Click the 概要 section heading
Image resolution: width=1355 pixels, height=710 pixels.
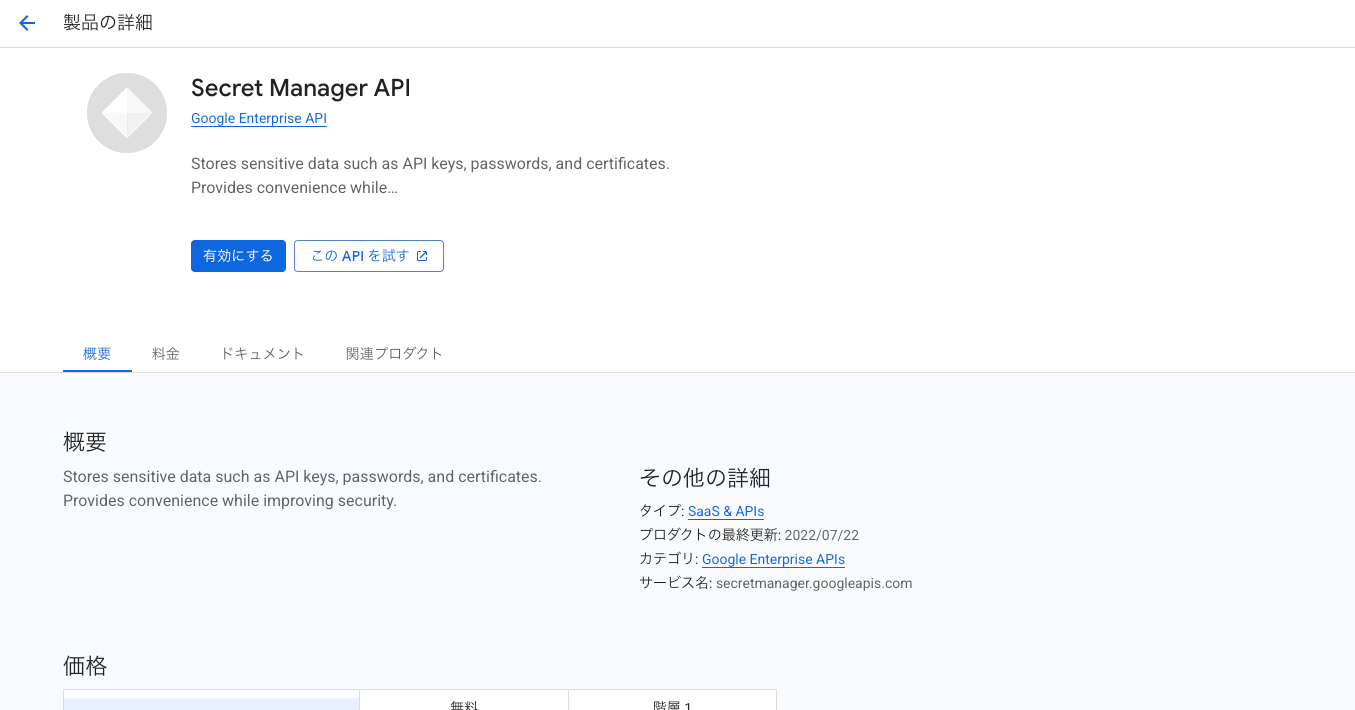tap(85, 442)
